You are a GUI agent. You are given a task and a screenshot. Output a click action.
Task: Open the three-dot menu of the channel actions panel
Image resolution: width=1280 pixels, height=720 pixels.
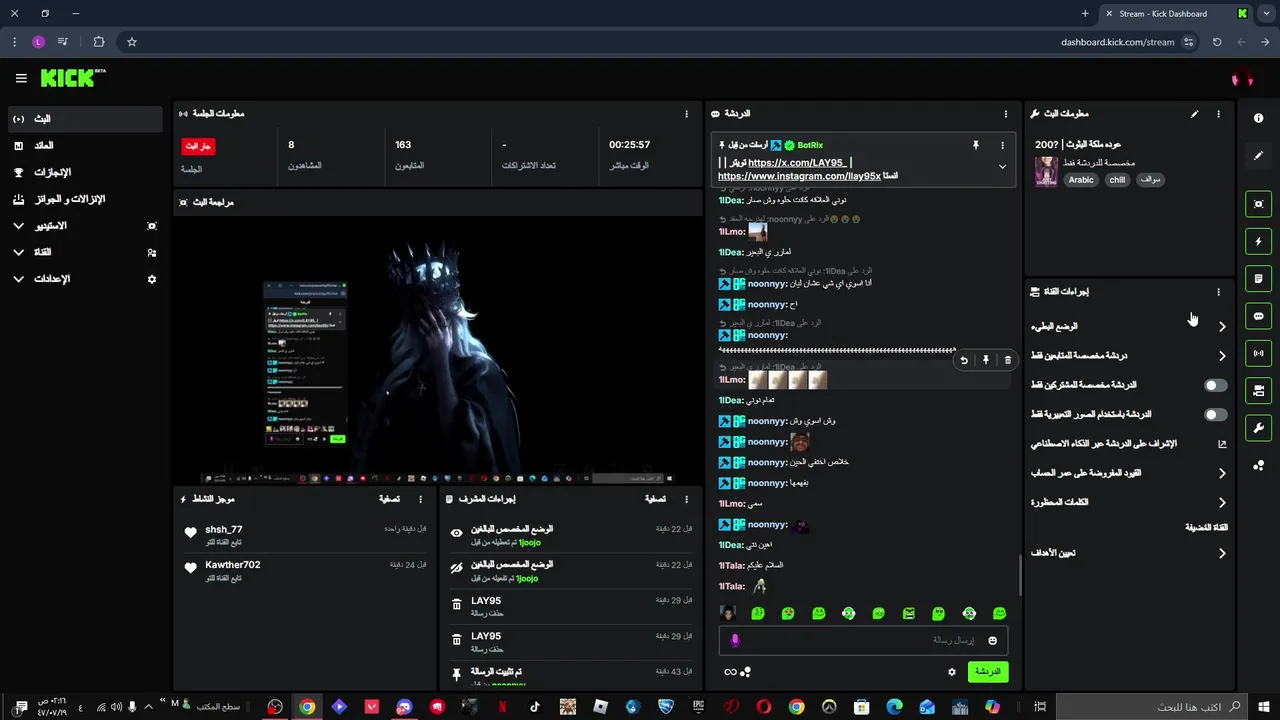[1218, 292]
